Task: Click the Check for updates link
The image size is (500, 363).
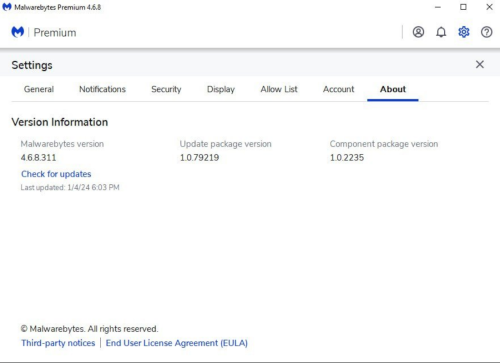Action: tap(56, 174)
